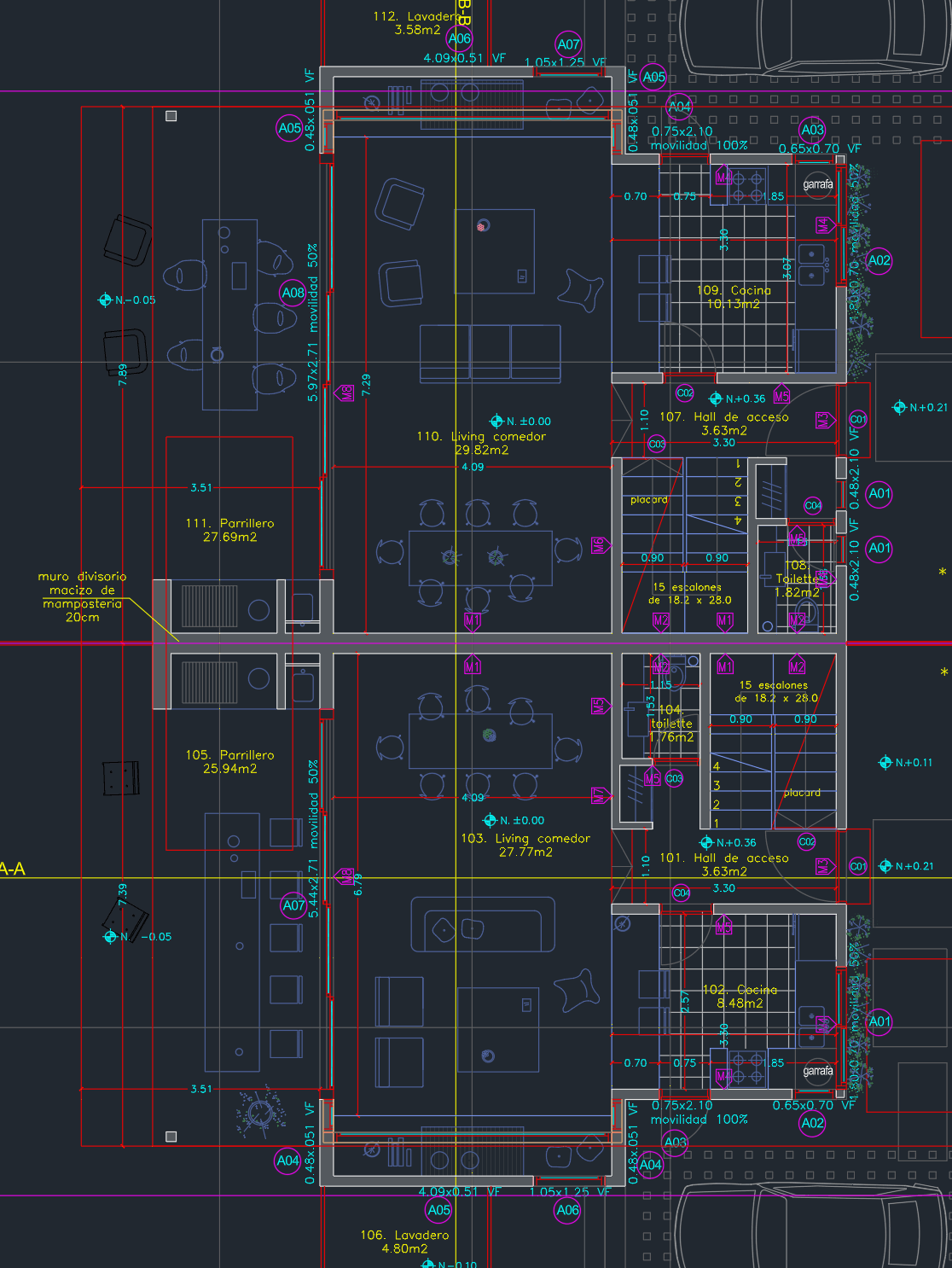Click the 'N.+0.11' level marker
This screenshot has width=952, height=1268.
[x=907, y=762]
